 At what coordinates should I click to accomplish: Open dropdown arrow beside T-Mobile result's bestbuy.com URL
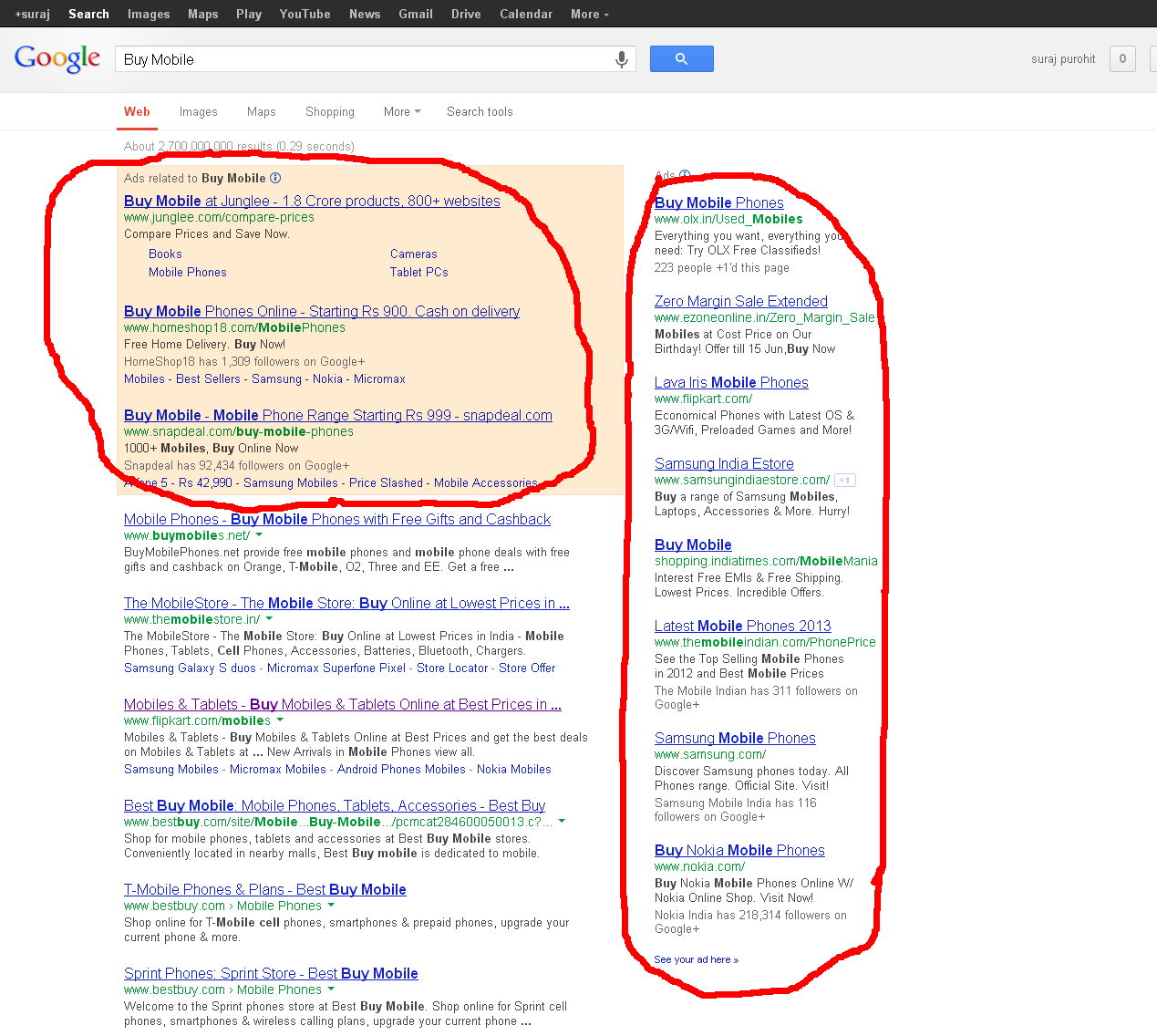point(331,906)
